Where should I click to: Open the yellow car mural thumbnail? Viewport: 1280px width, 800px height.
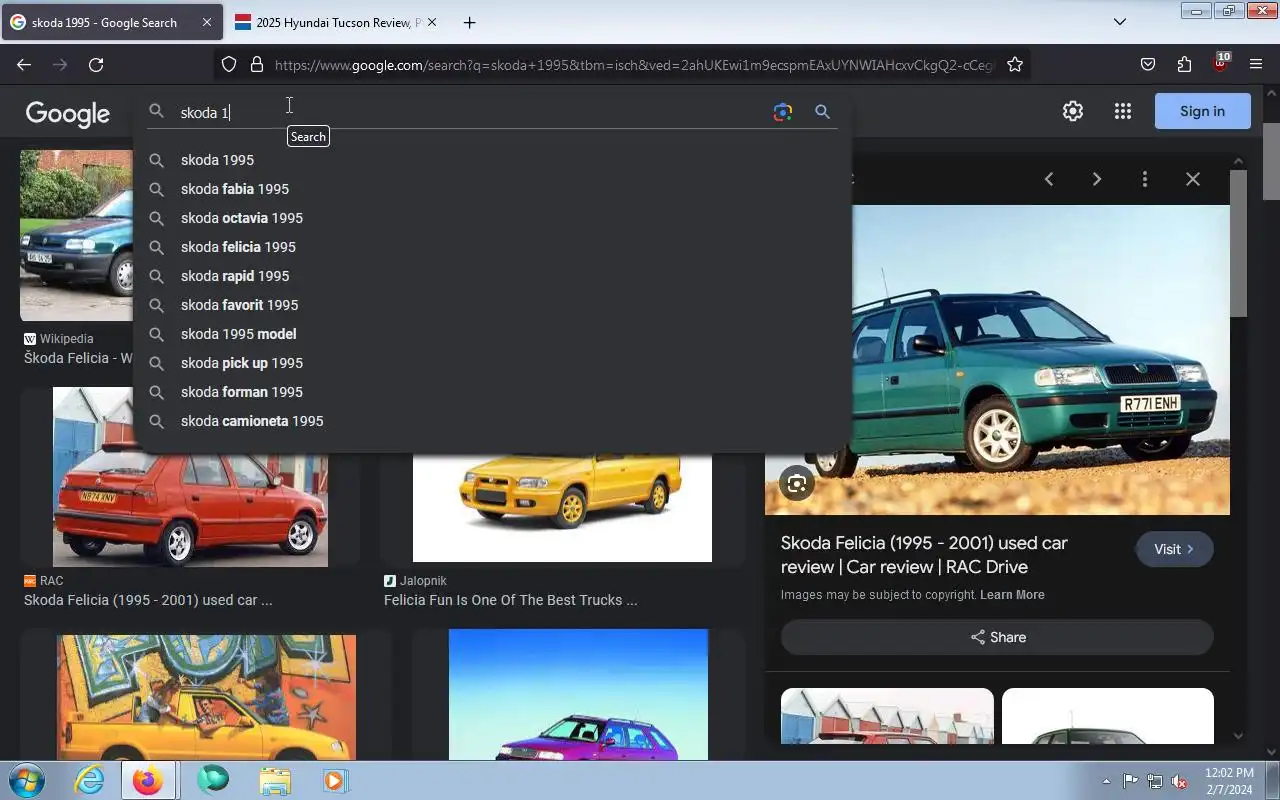(x=206, y=697)
